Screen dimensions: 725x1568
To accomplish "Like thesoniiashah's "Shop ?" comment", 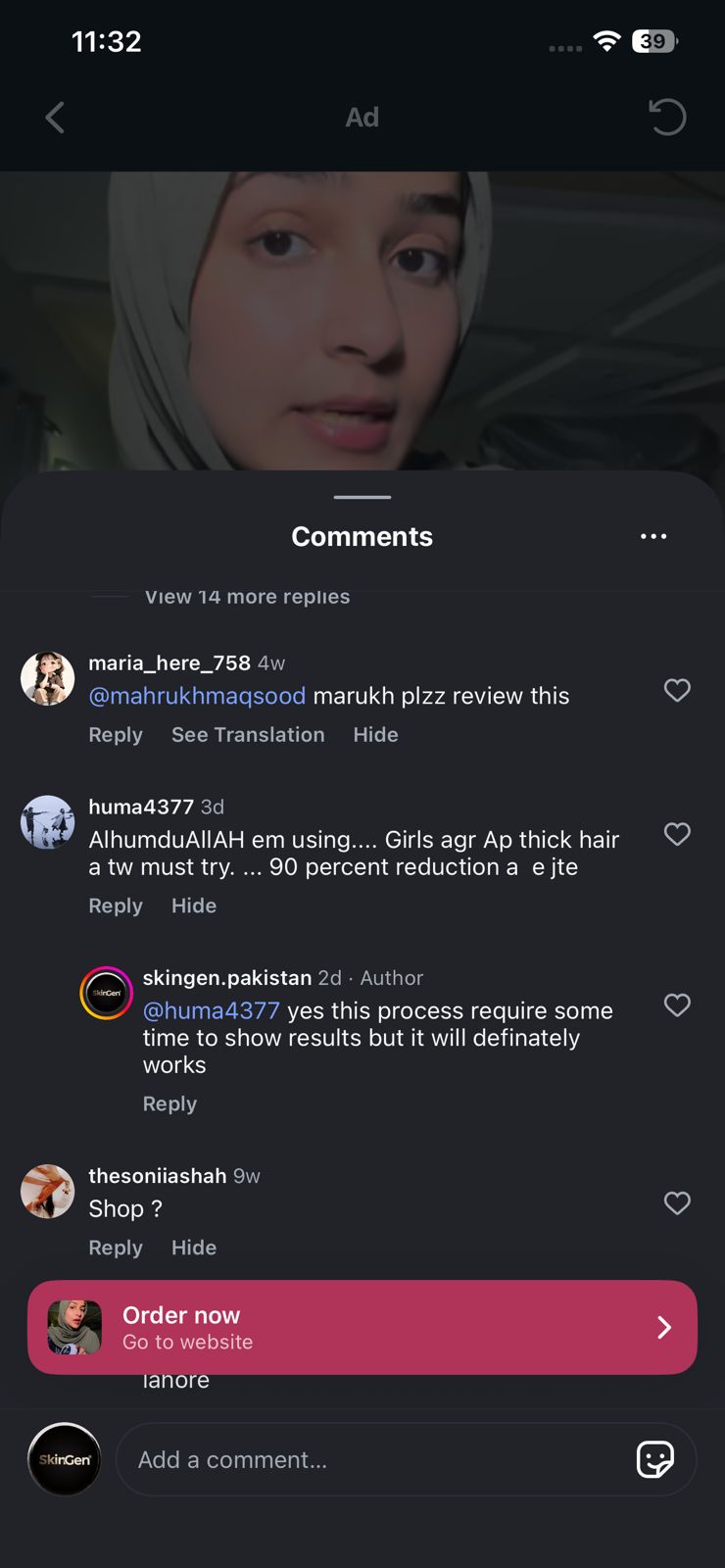I will tap(677, 1202).
